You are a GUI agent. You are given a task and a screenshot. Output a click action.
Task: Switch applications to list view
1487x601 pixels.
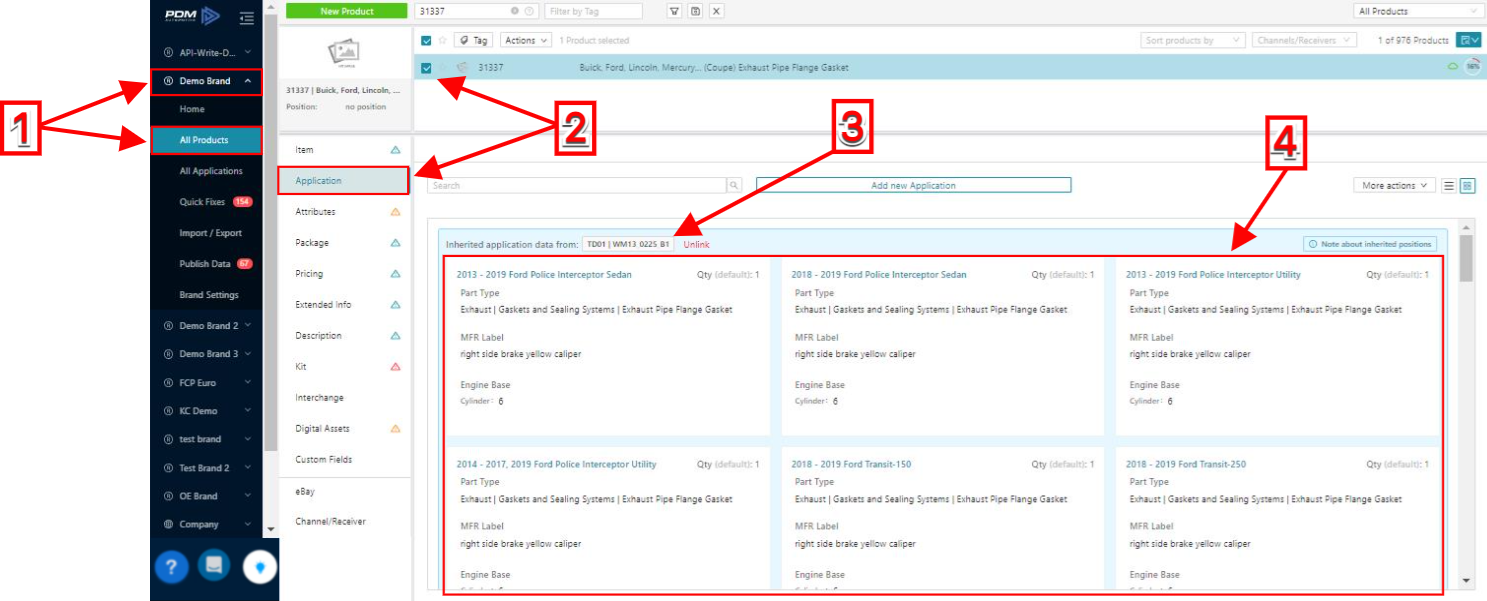coord(1448,186)
